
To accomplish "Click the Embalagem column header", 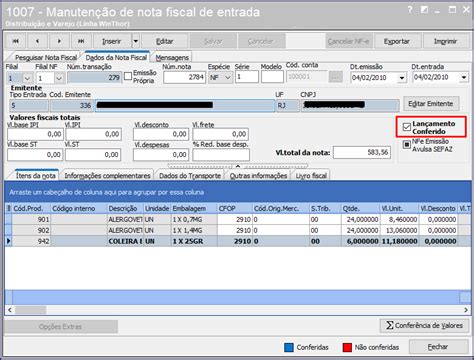I will point(194,208).
